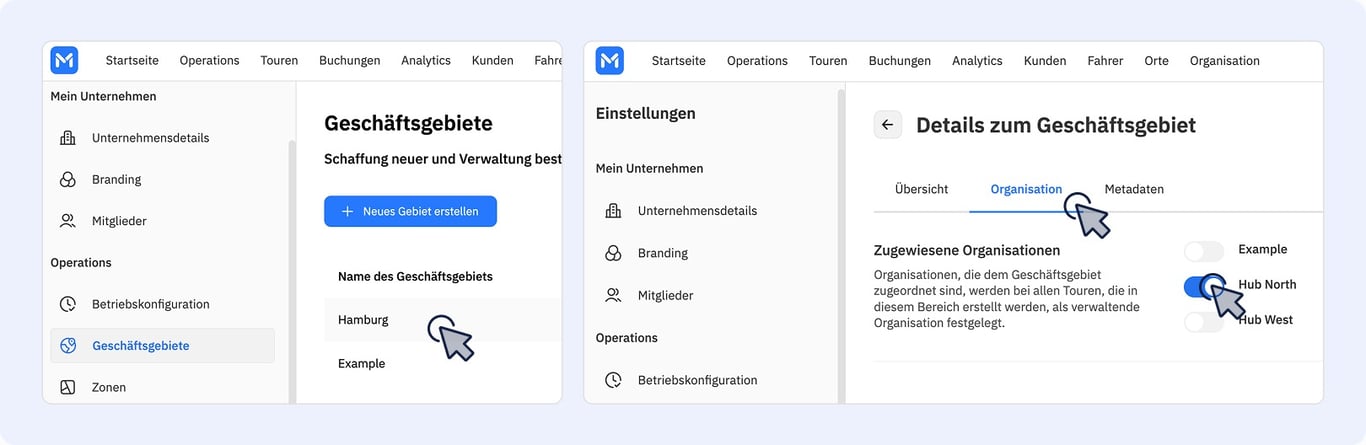Screen dimensions: 1366x445
Task: Click Geschäftsgebiete globe icon in left sidebar
Action: (68, 346)
